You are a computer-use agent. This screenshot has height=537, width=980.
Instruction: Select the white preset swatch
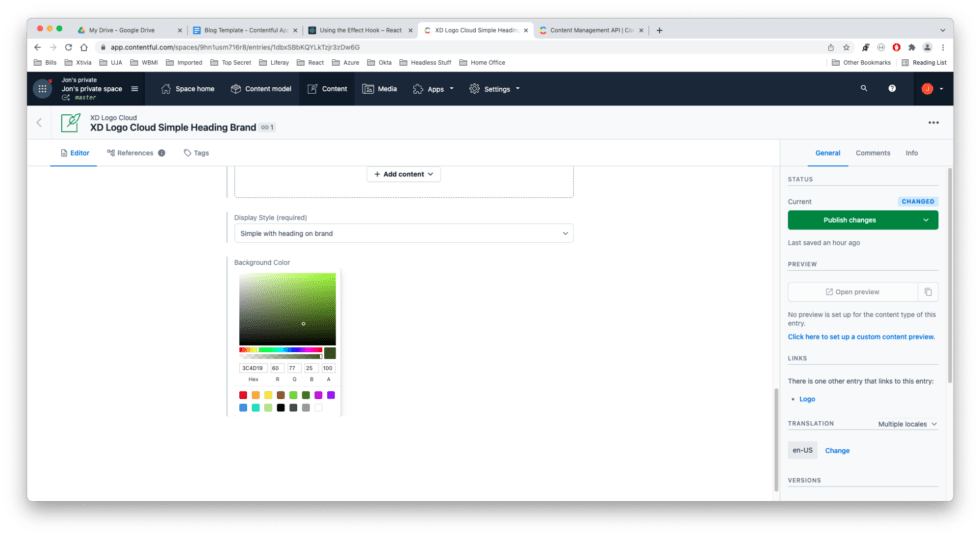click(318, 408)
